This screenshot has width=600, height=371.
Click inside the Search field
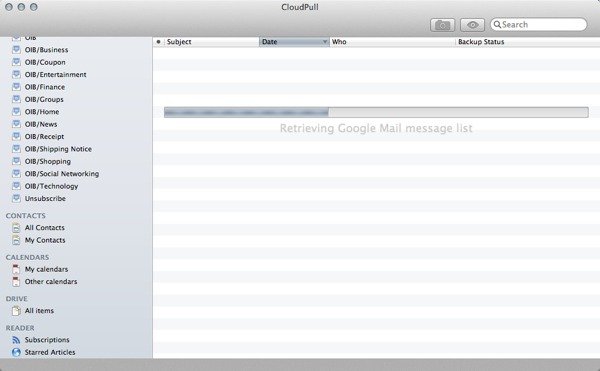click(x=538, y=24)
